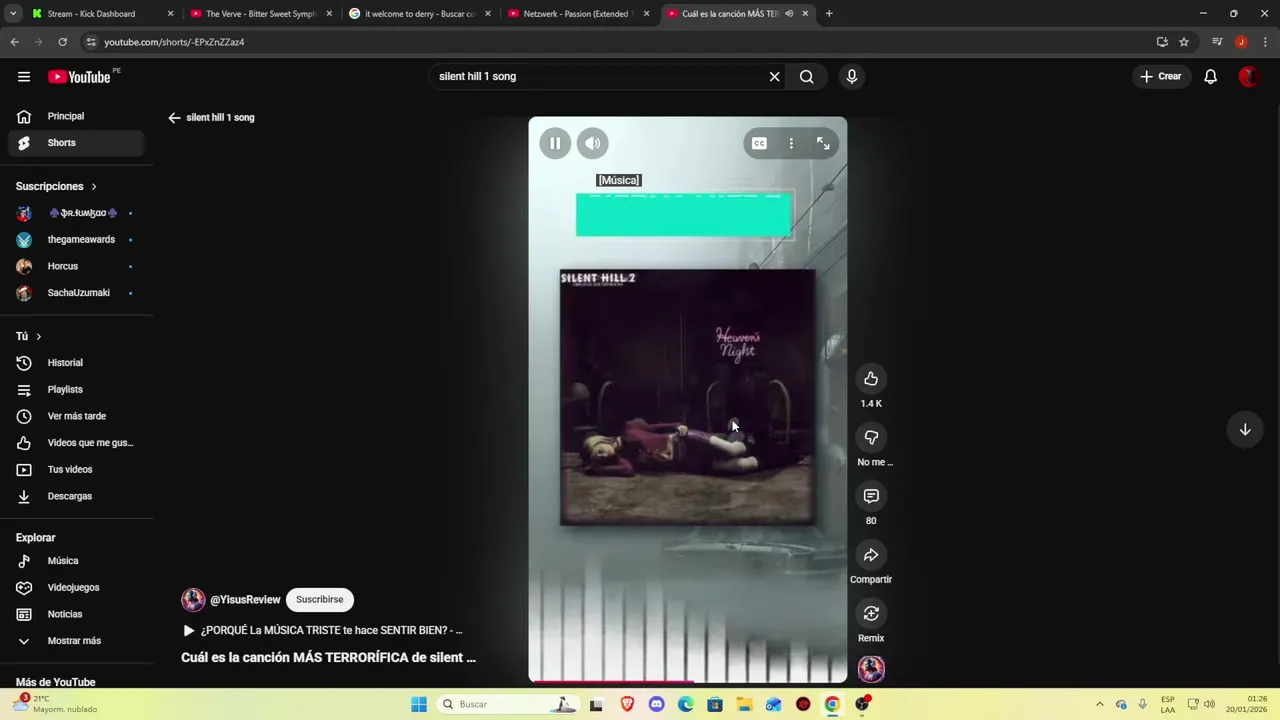
Task: Go to next Short with down arrow
Action: pos(1245,429)
